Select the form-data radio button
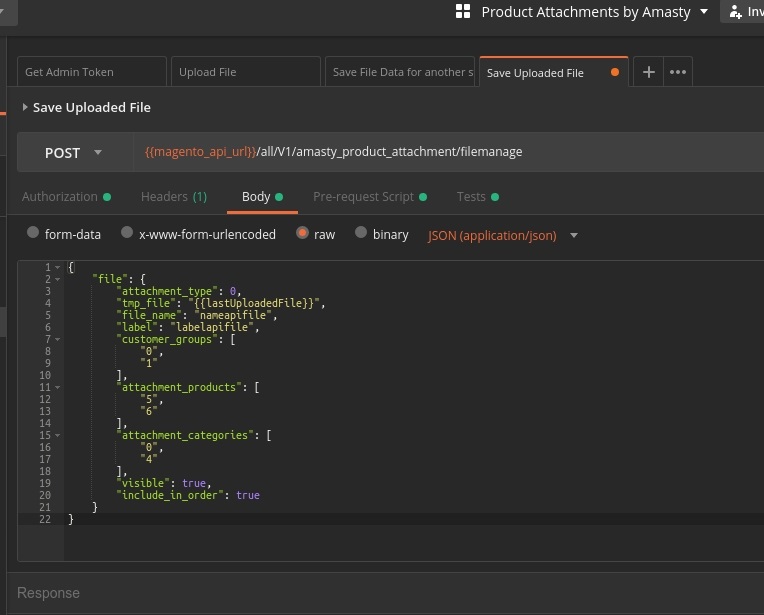 (32, 234)
